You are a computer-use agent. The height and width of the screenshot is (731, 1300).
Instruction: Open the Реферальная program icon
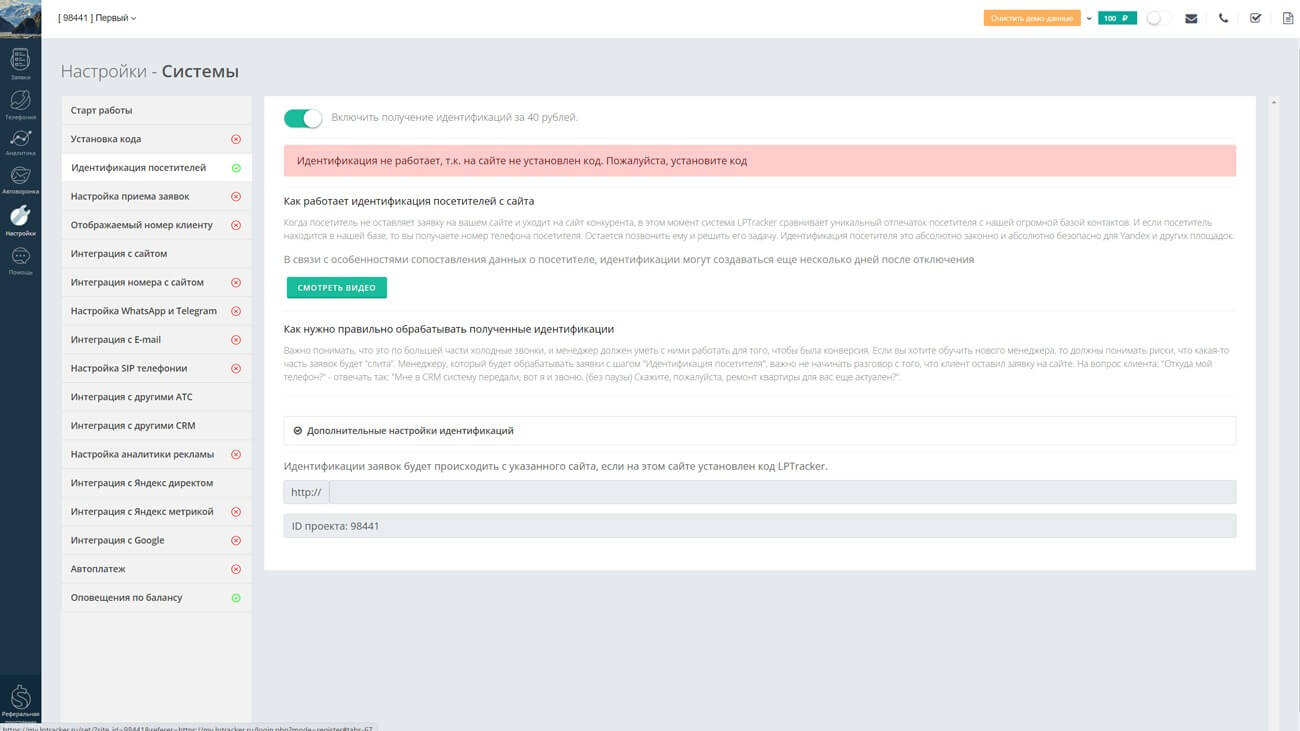point(20,700)
